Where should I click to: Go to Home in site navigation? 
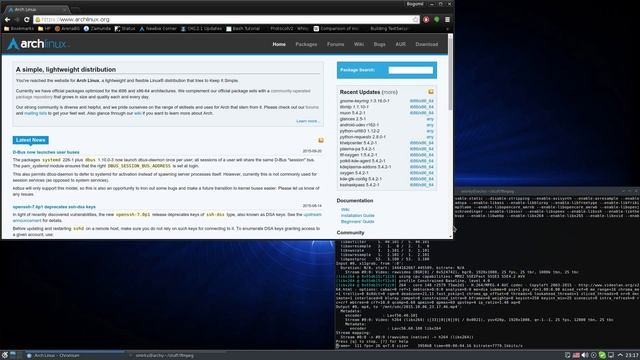(x=279, y=44)
